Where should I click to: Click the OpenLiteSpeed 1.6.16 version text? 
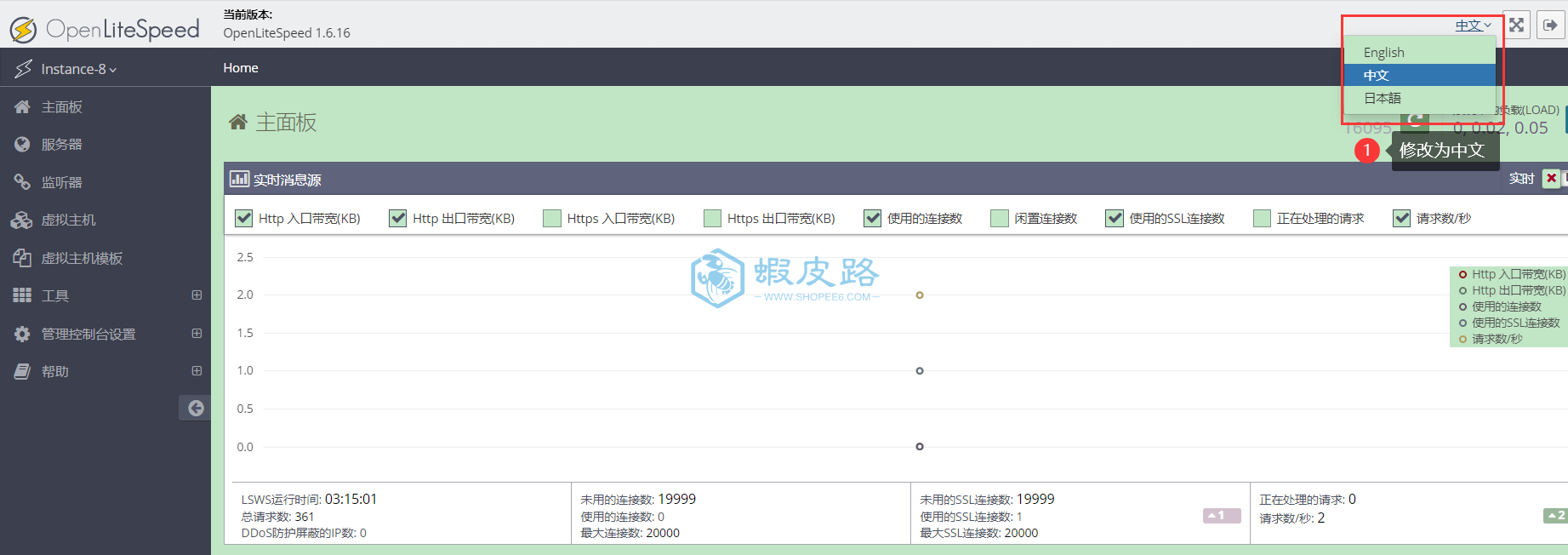287,33
